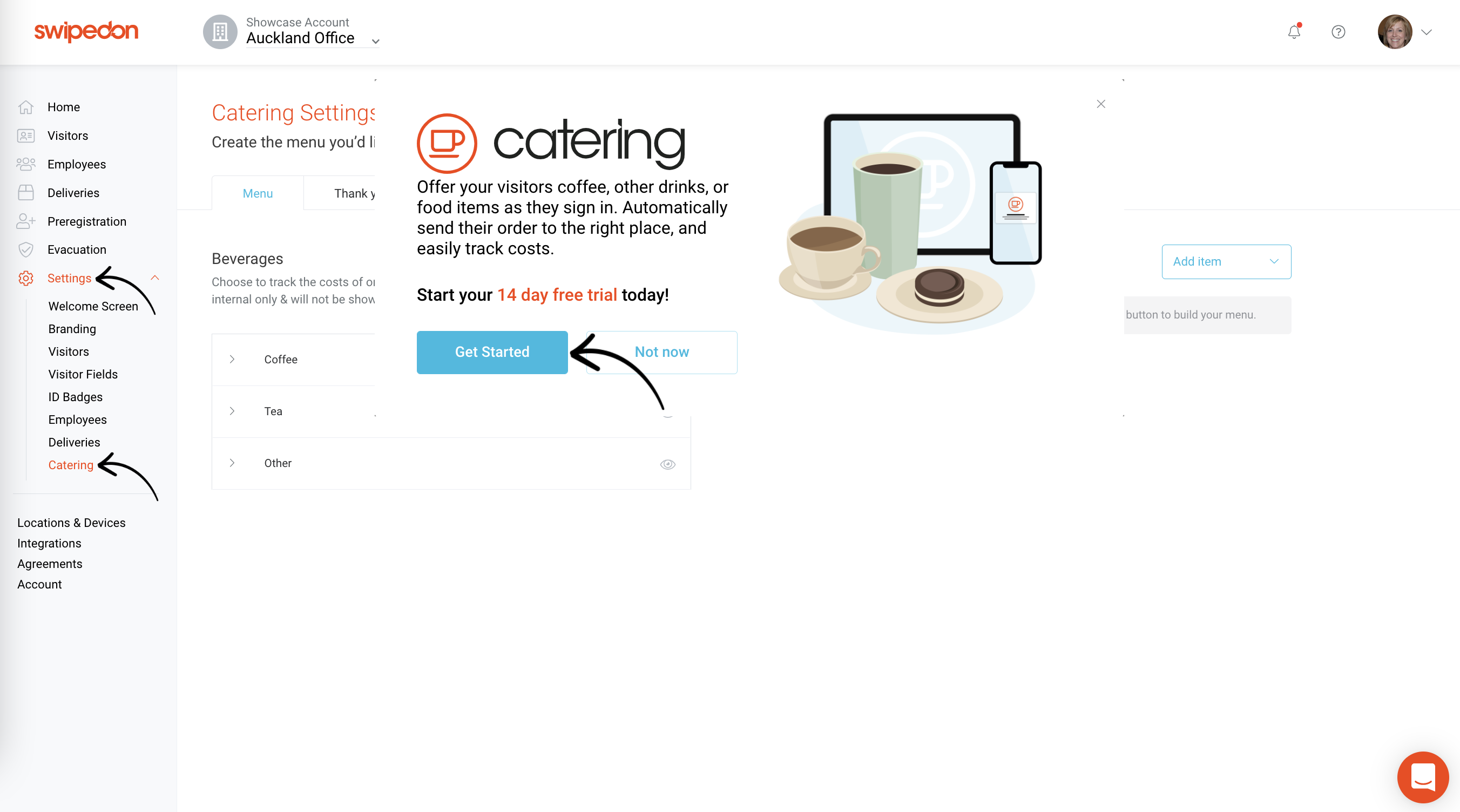Toggle visibility eye for Other category
The image size is (1460, 812).
click(x=668, y=464)
